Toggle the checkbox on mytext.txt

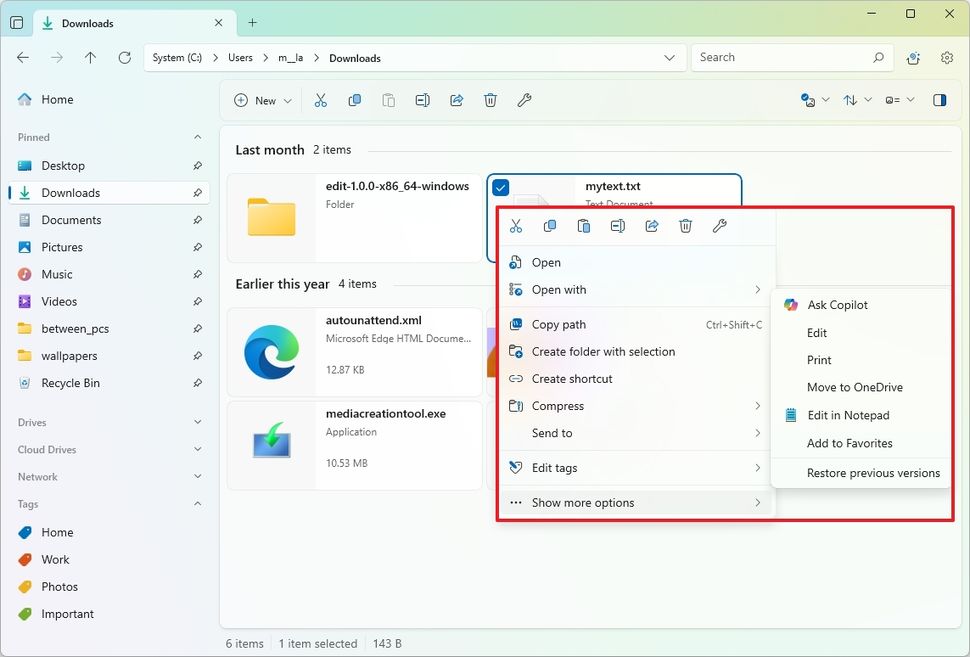(502, 187)
